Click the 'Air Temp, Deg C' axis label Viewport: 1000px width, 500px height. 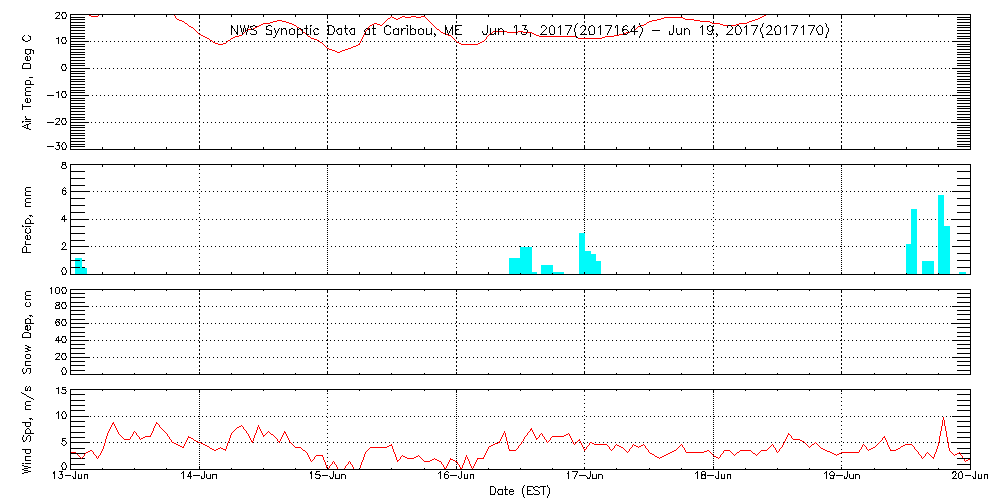pyautogui.click(x=28, y=80)
